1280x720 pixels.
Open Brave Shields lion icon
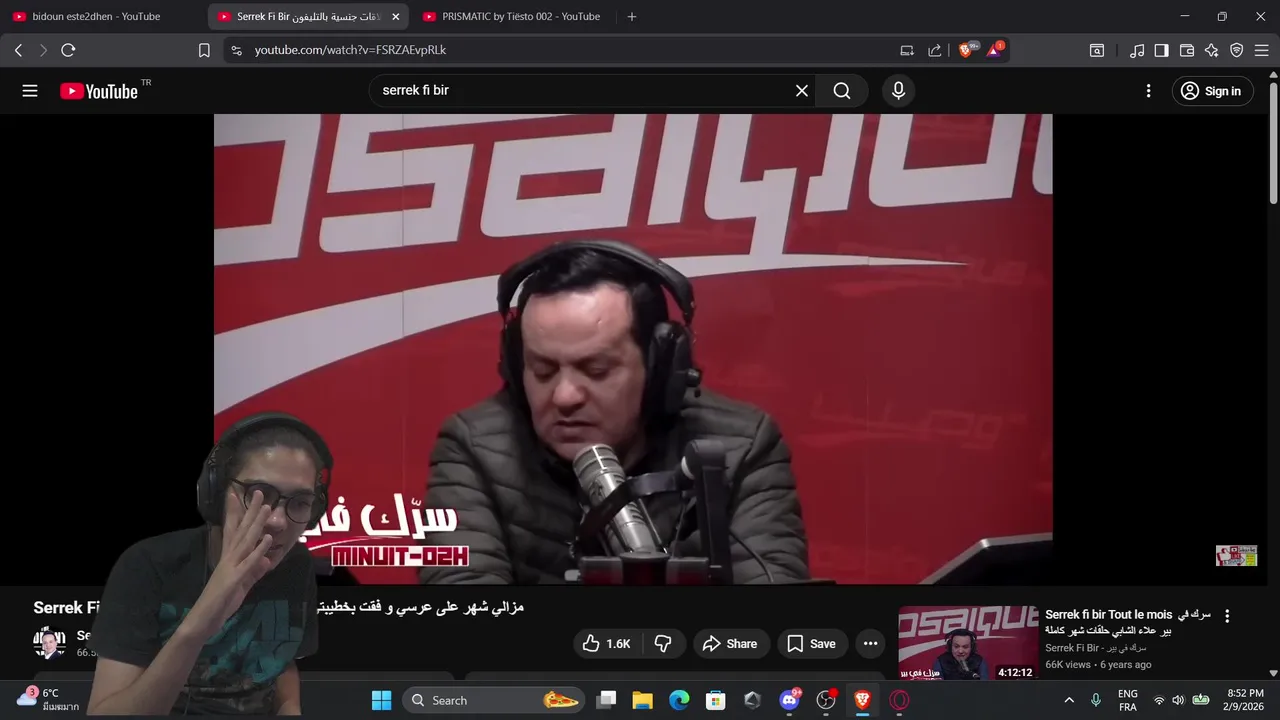click(968, 50)
